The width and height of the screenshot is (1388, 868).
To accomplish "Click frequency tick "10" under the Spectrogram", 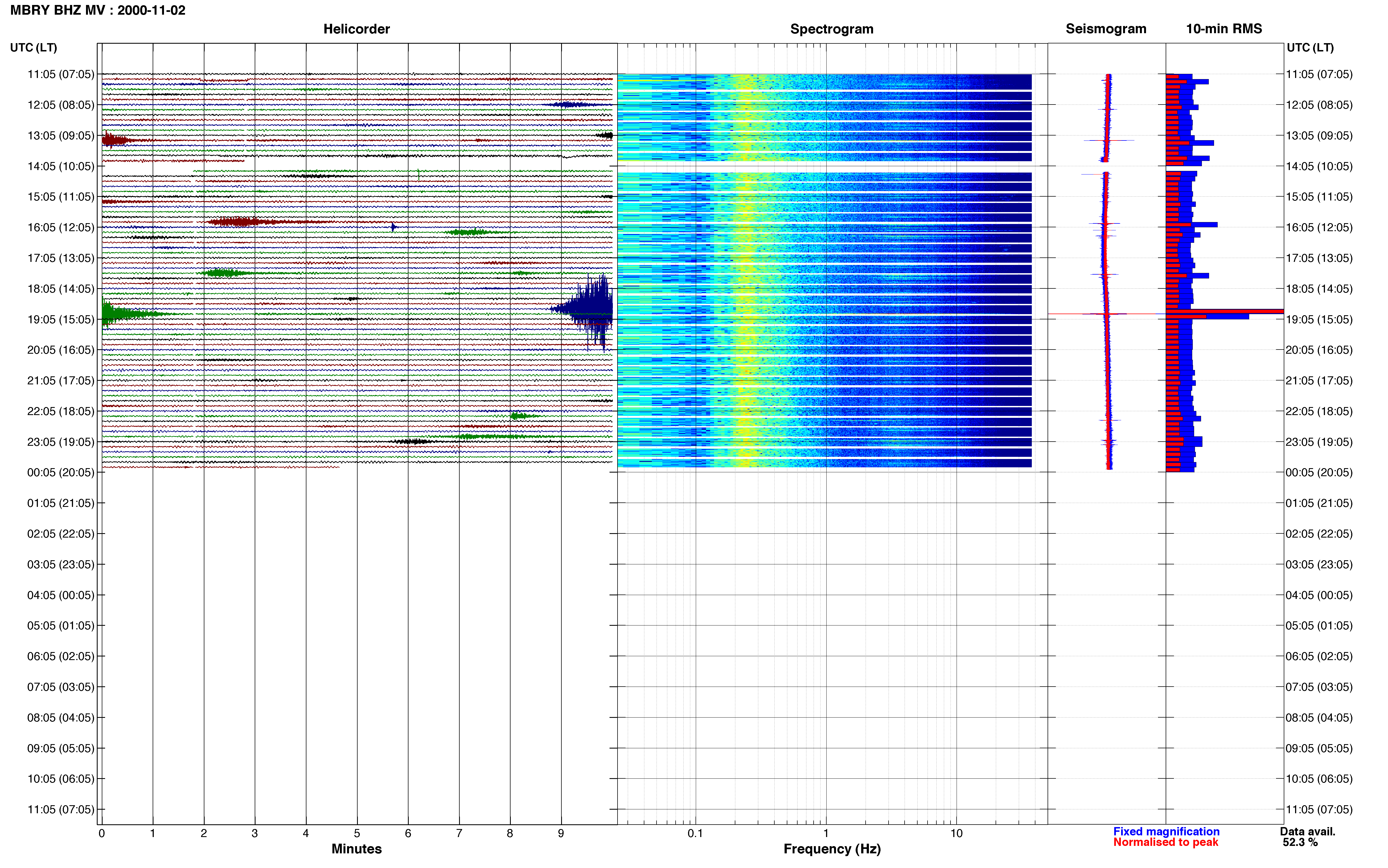I will click(x=956, y=833).
